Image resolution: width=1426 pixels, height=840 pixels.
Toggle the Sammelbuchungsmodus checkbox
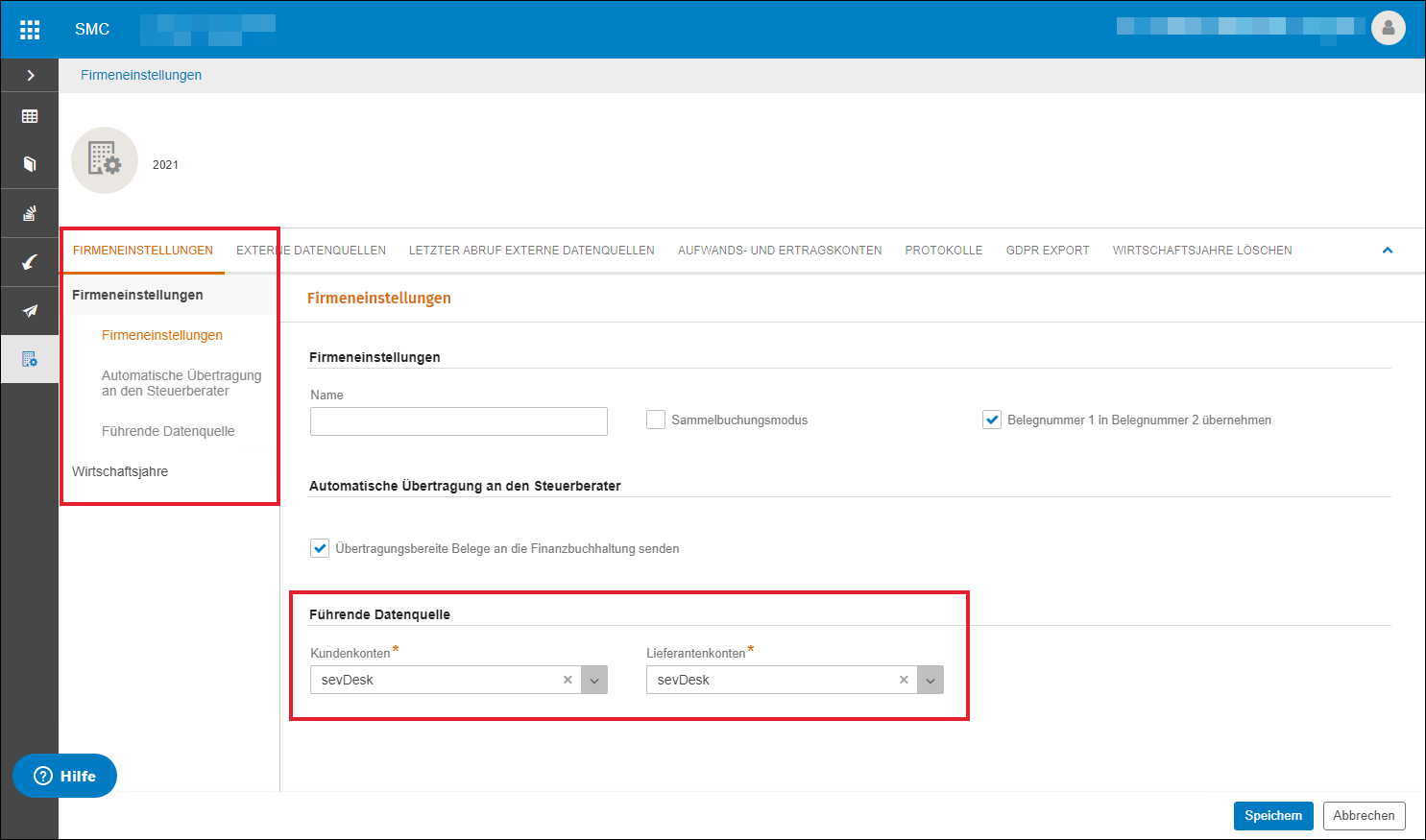pos(656,420)
